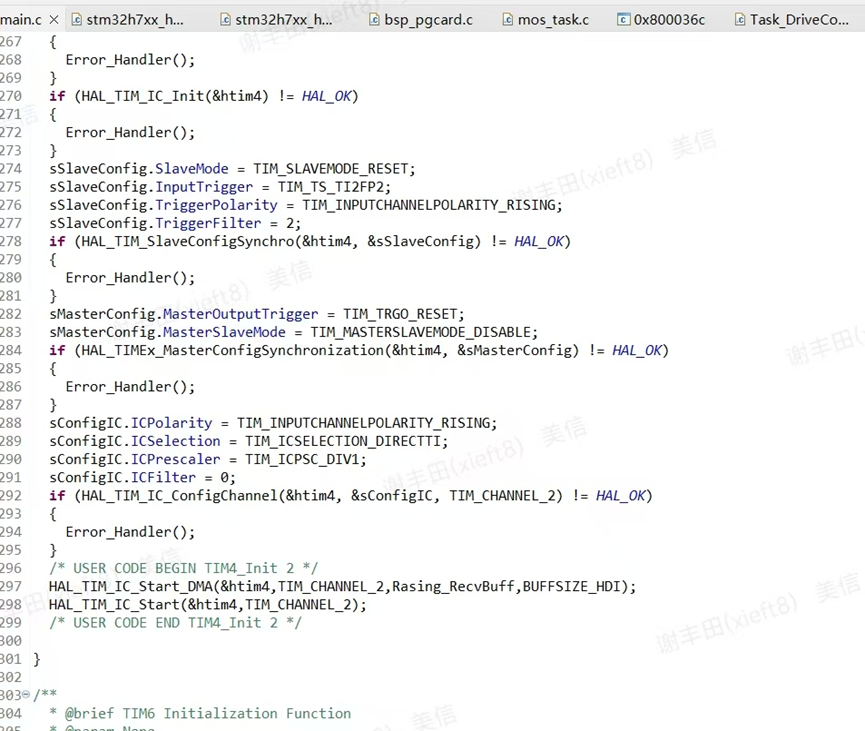Click the file icon on the 0x800036c tab

click(625, 19)
